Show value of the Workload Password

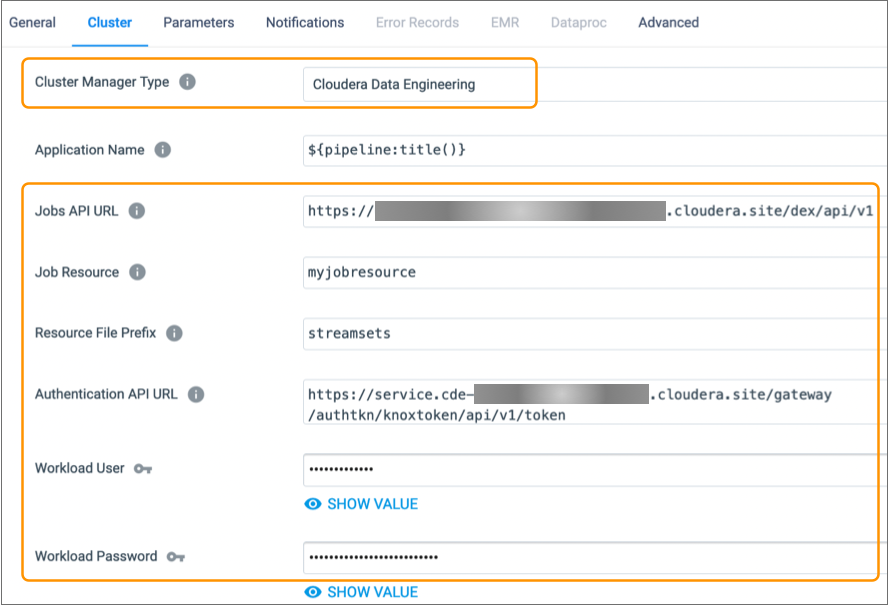click(361, 593)
